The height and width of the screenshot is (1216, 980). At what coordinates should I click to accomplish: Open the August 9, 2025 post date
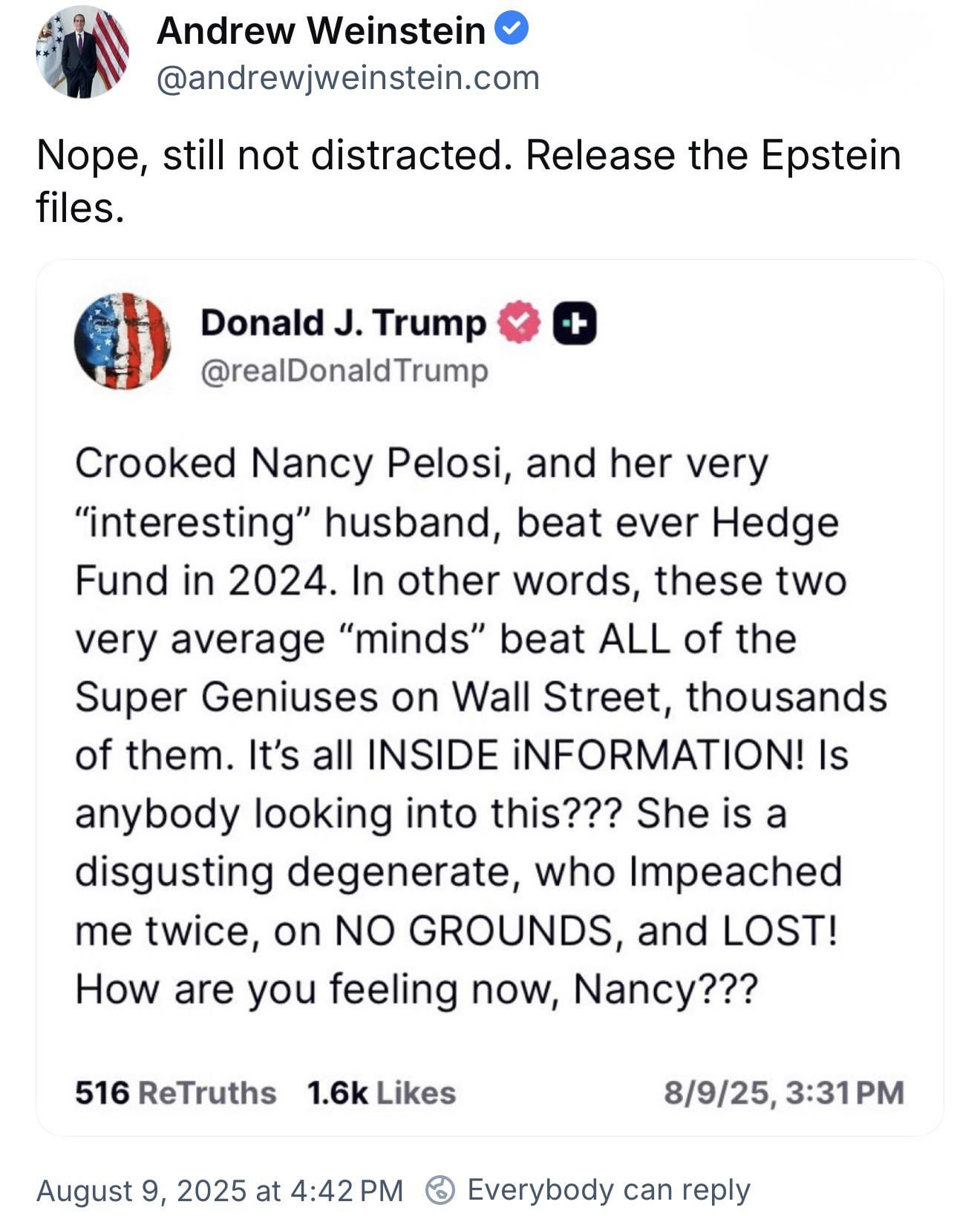pos(220,1190)
